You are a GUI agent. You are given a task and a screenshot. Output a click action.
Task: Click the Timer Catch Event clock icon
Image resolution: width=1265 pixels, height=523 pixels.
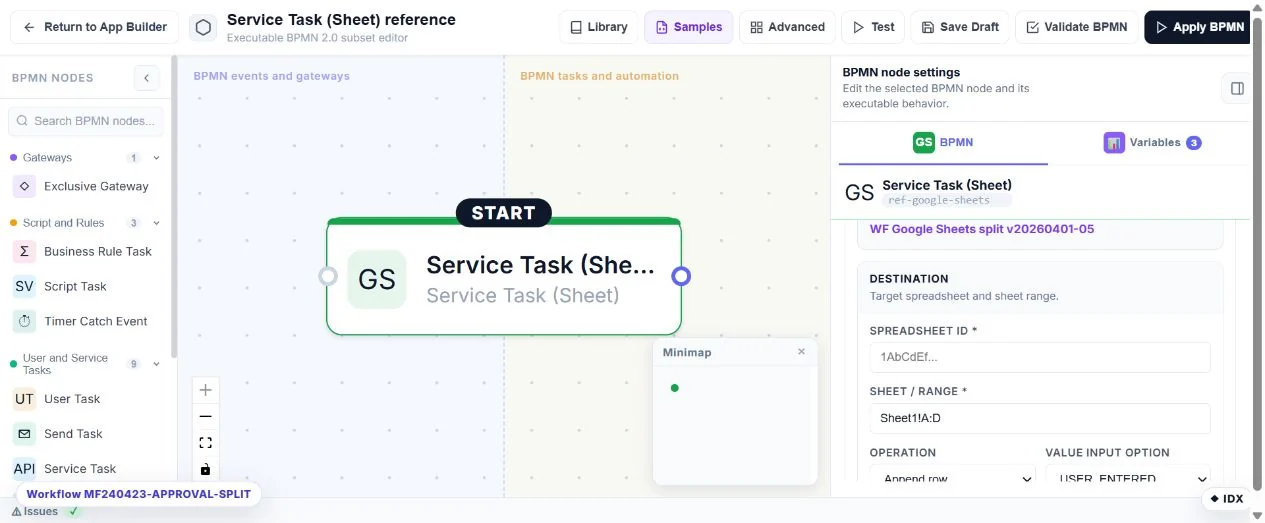click(25, 321)
